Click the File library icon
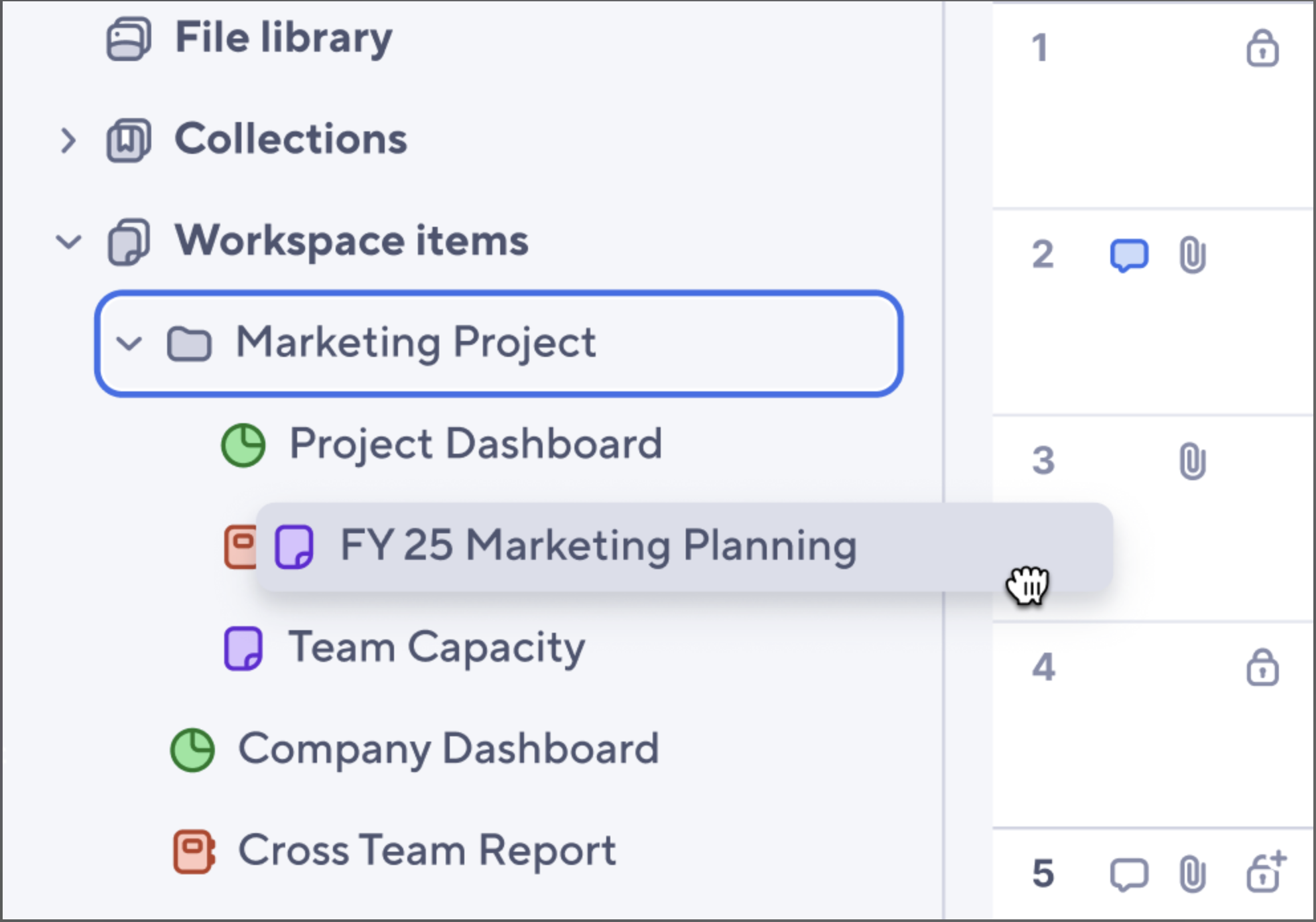Image resolution: width=1316 pixels, height=922 pixels. tap(127, 38)
